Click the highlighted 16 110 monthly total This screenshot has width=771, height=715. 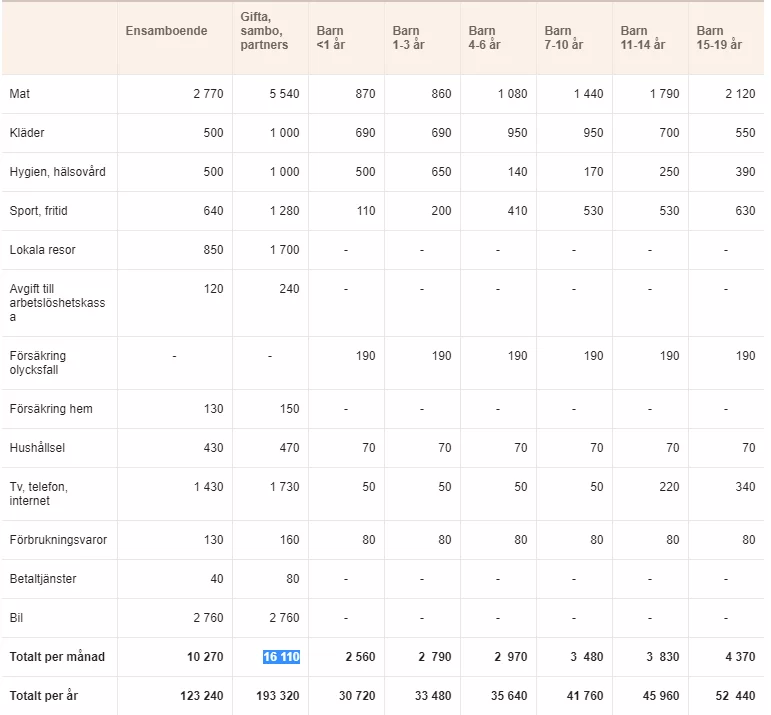click(x=281, y=657)
